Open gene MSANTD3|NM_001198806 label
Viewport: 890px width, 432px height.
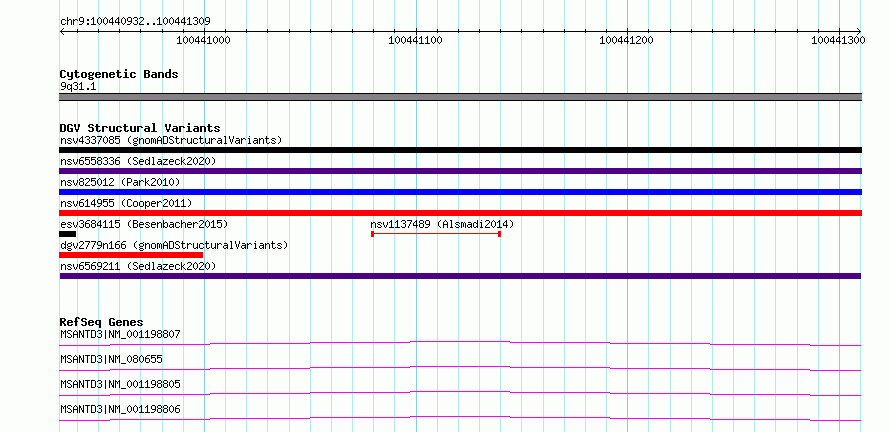pos(120,409)
